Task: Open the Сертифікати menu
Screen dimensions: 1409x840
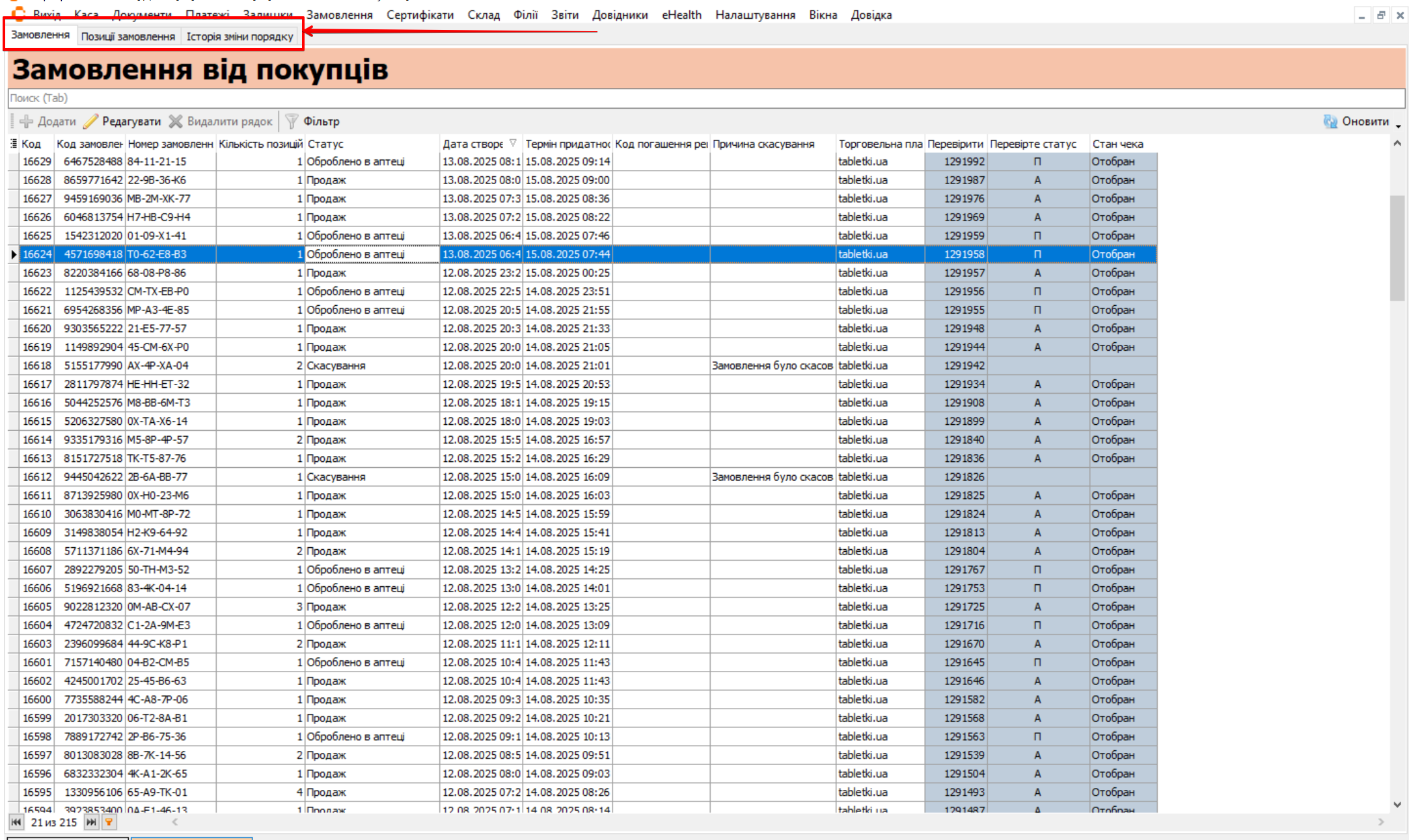Action: 420,15
